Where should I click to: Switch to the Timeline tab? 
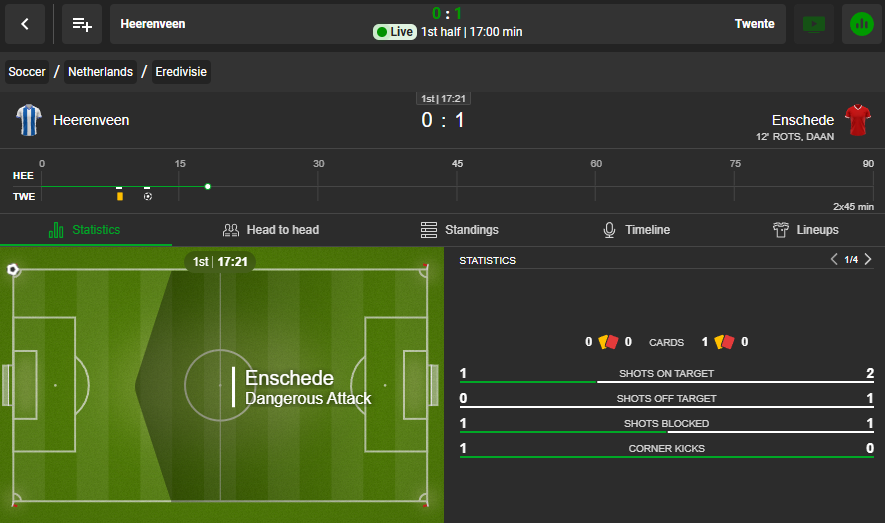click(636, 230)
